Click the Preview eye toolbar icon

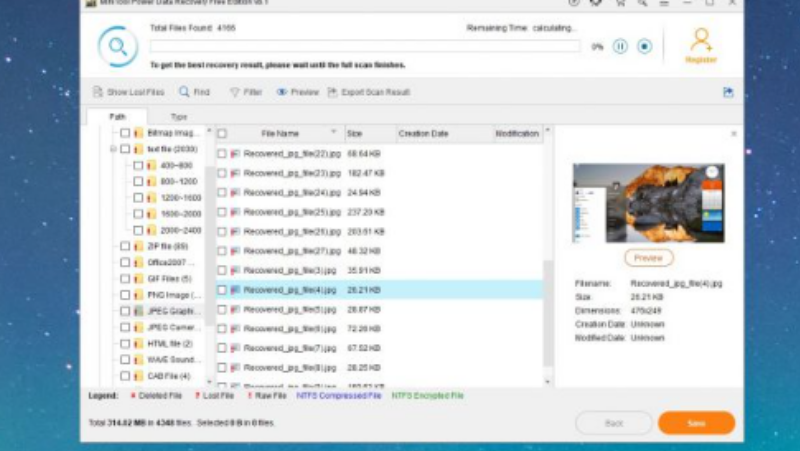pos(282,92)
